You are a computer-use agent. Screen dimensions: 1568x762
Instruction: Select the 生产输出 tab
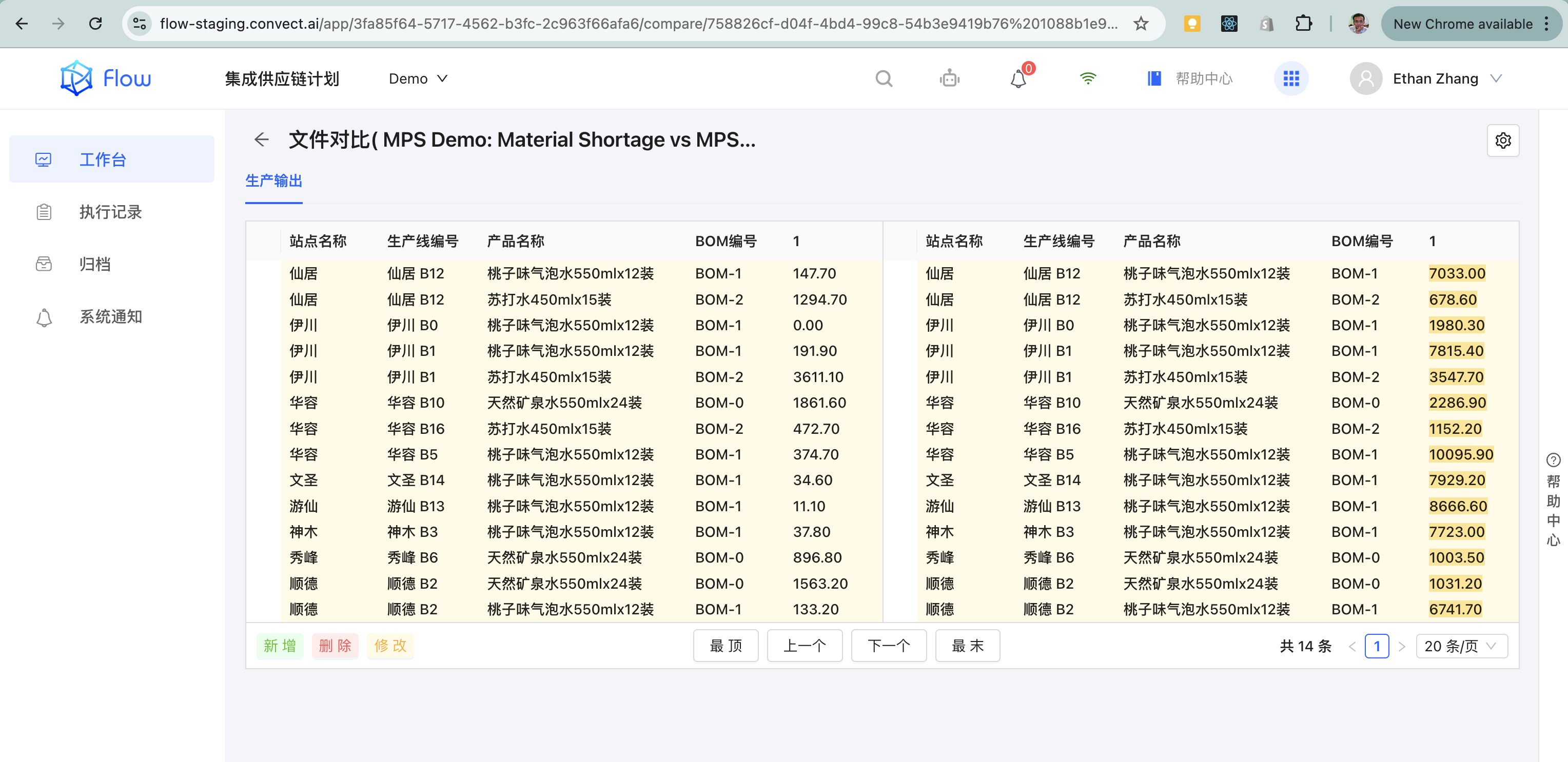275,181
